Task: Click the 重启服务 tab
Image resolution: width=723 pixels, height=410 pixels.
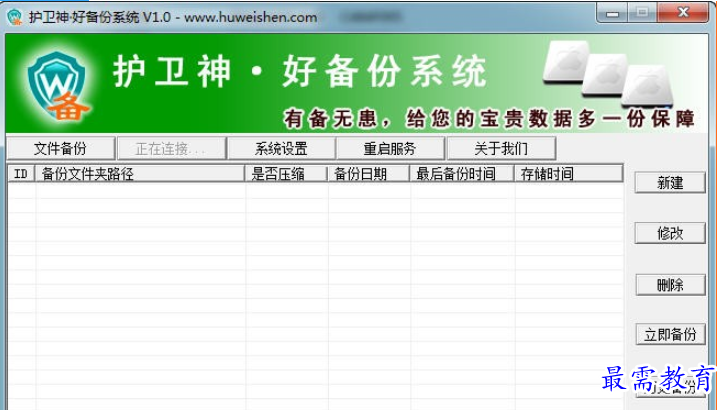Action: [x=390, y=149]
